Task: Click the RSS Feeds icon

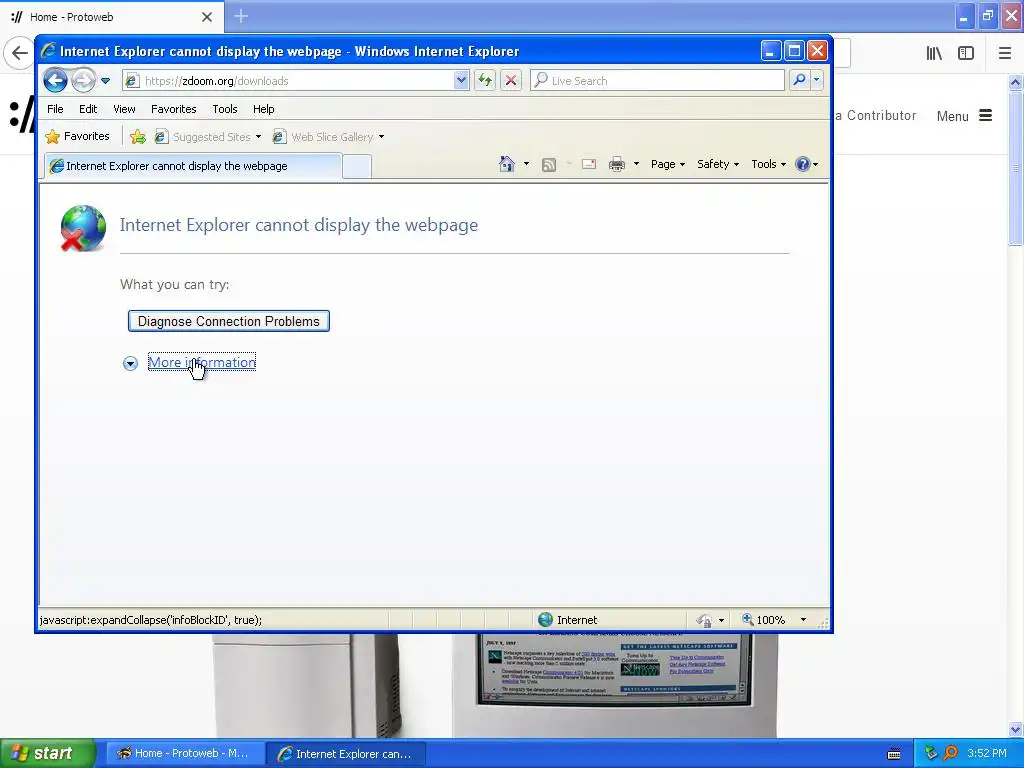Action: (549, 165)
